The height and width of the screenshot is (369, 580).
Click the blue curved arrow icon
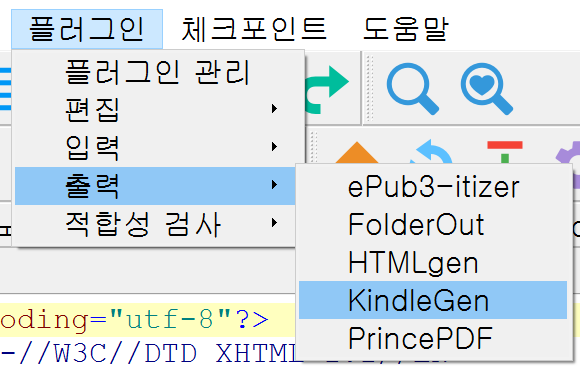point(431,152)
